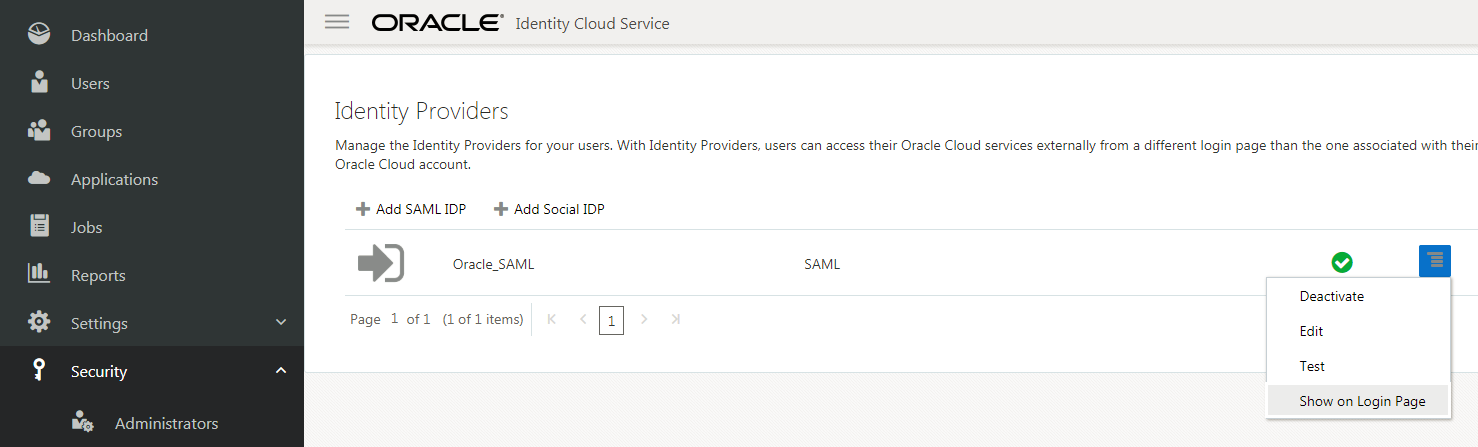Click the Page 1 input field

tap(395, 319)
